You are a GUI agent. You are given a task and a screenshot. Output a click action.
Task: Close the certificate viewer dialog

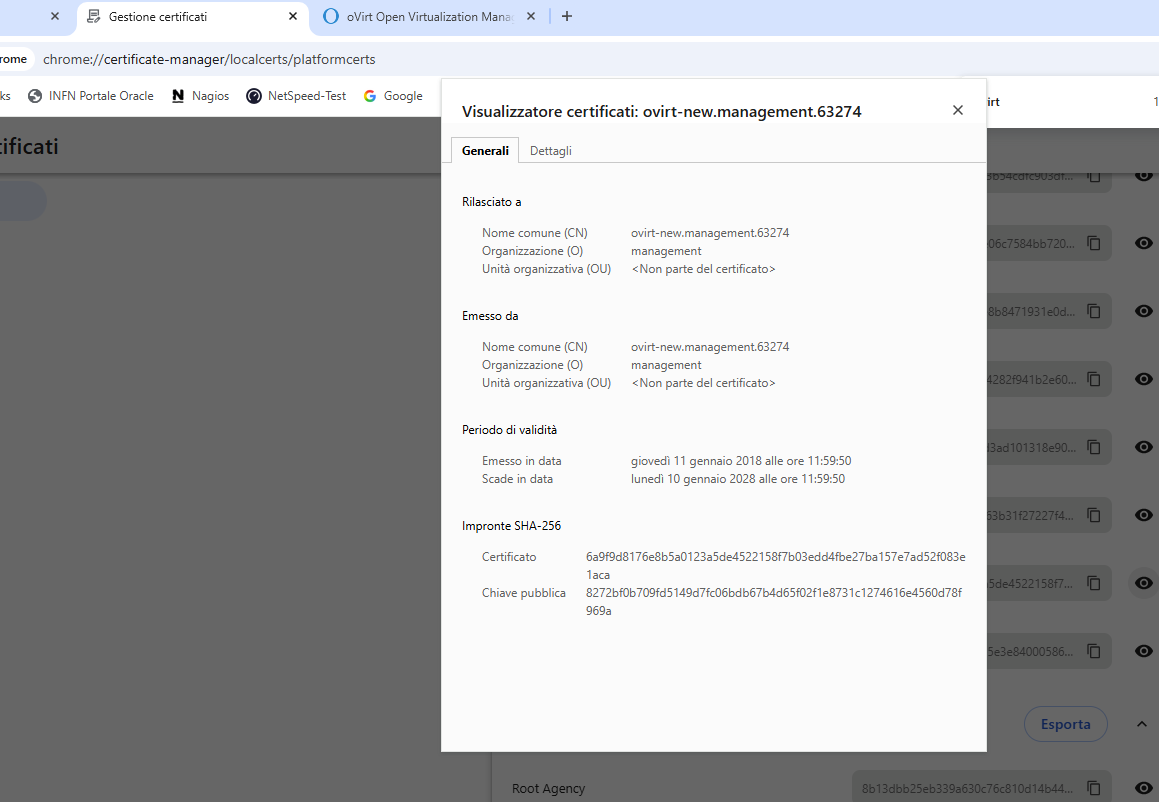point(957,110)
